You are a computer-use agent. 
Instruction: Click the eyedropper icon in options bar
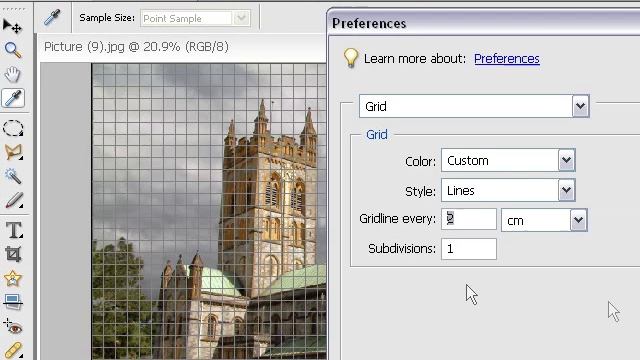tap(52, 18)
